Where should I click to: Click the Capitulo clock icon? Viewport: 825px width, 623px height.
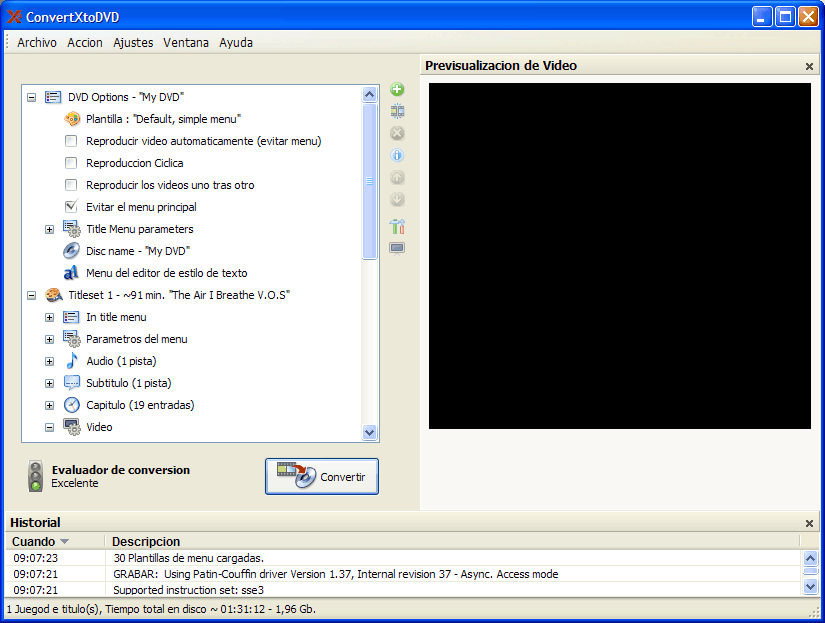point(72,405)
